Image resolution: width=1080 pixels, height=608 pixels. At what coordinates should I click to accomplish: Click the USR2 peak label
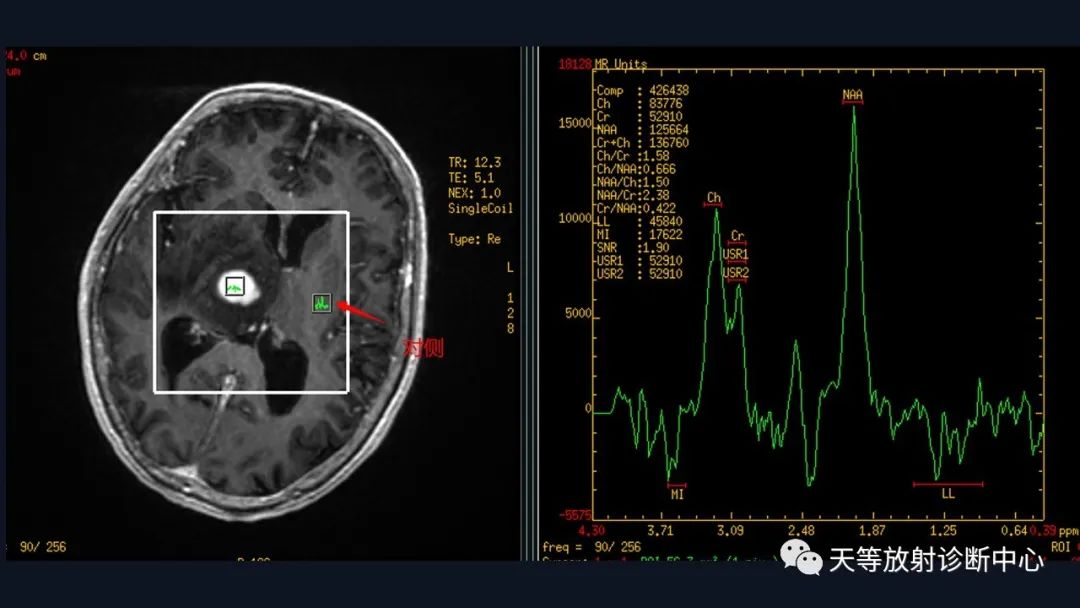[x=737, y=272]
